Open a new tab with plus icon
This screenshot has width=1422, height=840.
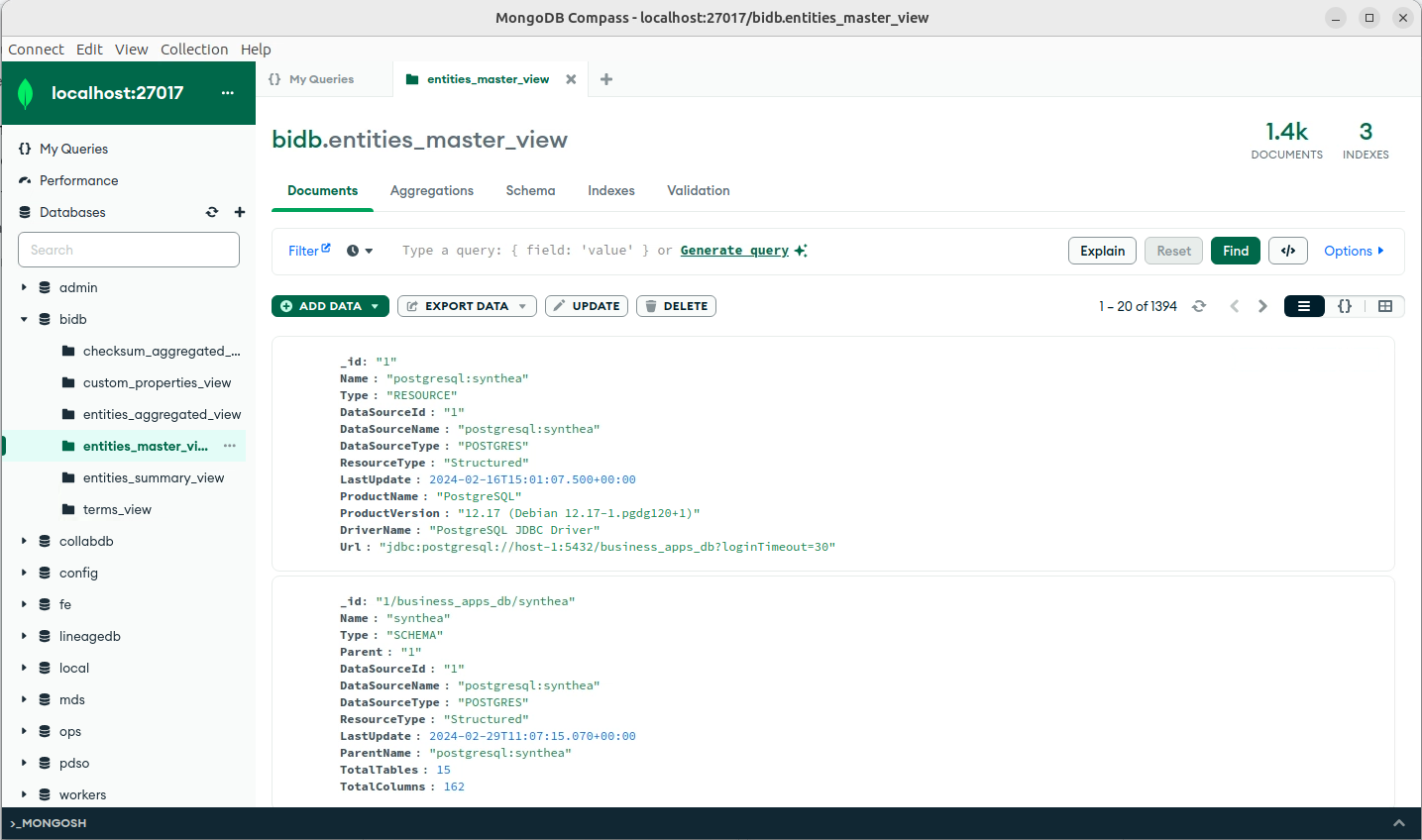(x=606, y=79)
